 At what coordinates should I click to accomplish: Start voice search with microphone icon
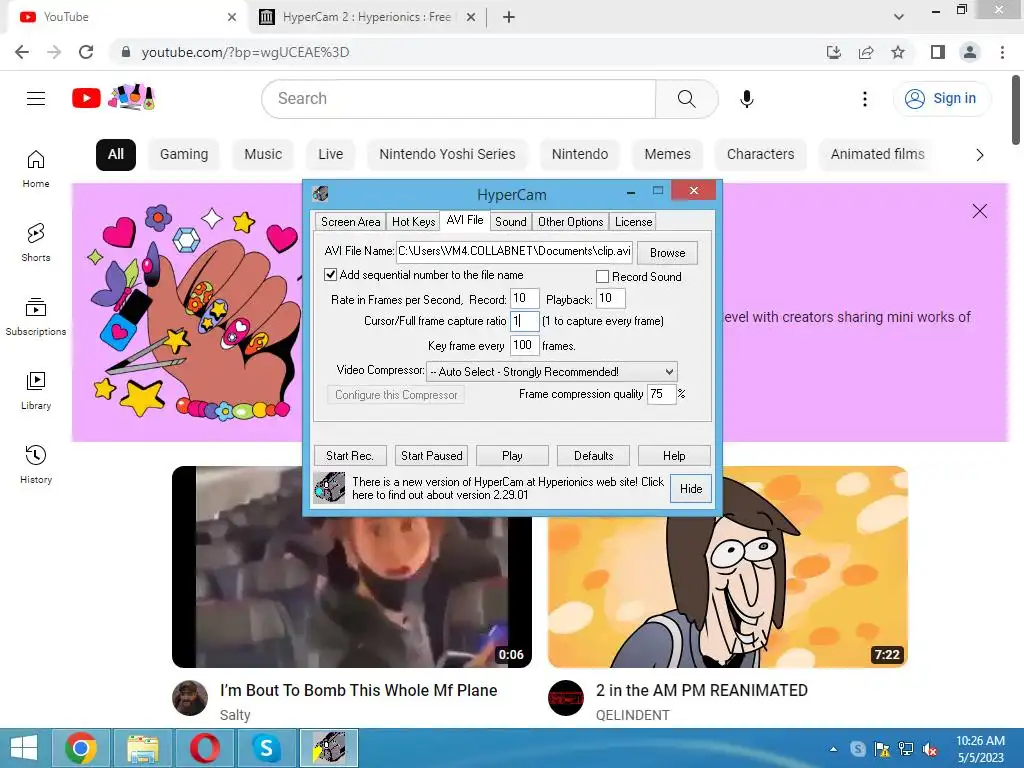[746, 99]
